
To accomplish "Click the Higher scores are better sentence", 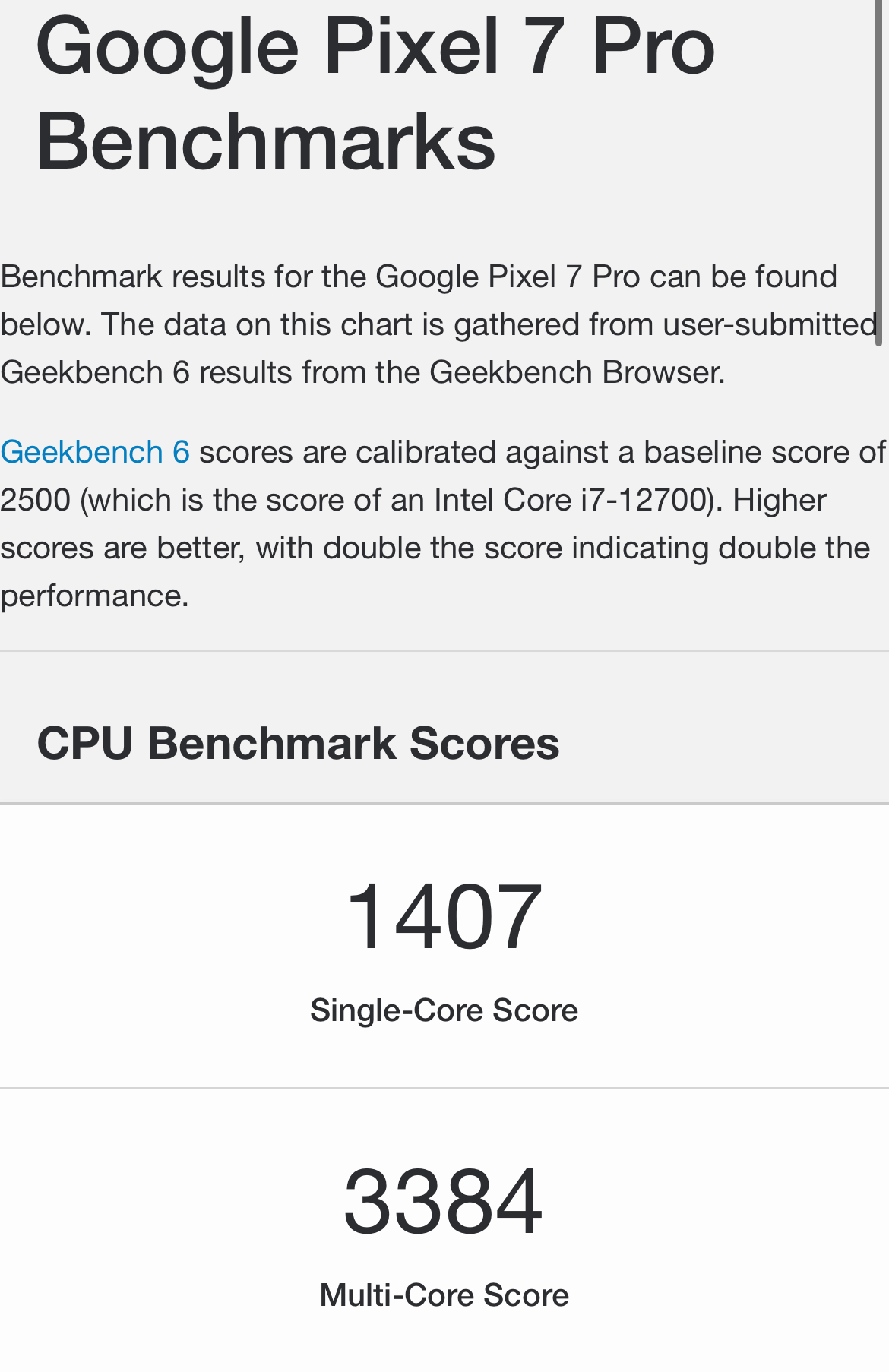I will click(435, 548).
